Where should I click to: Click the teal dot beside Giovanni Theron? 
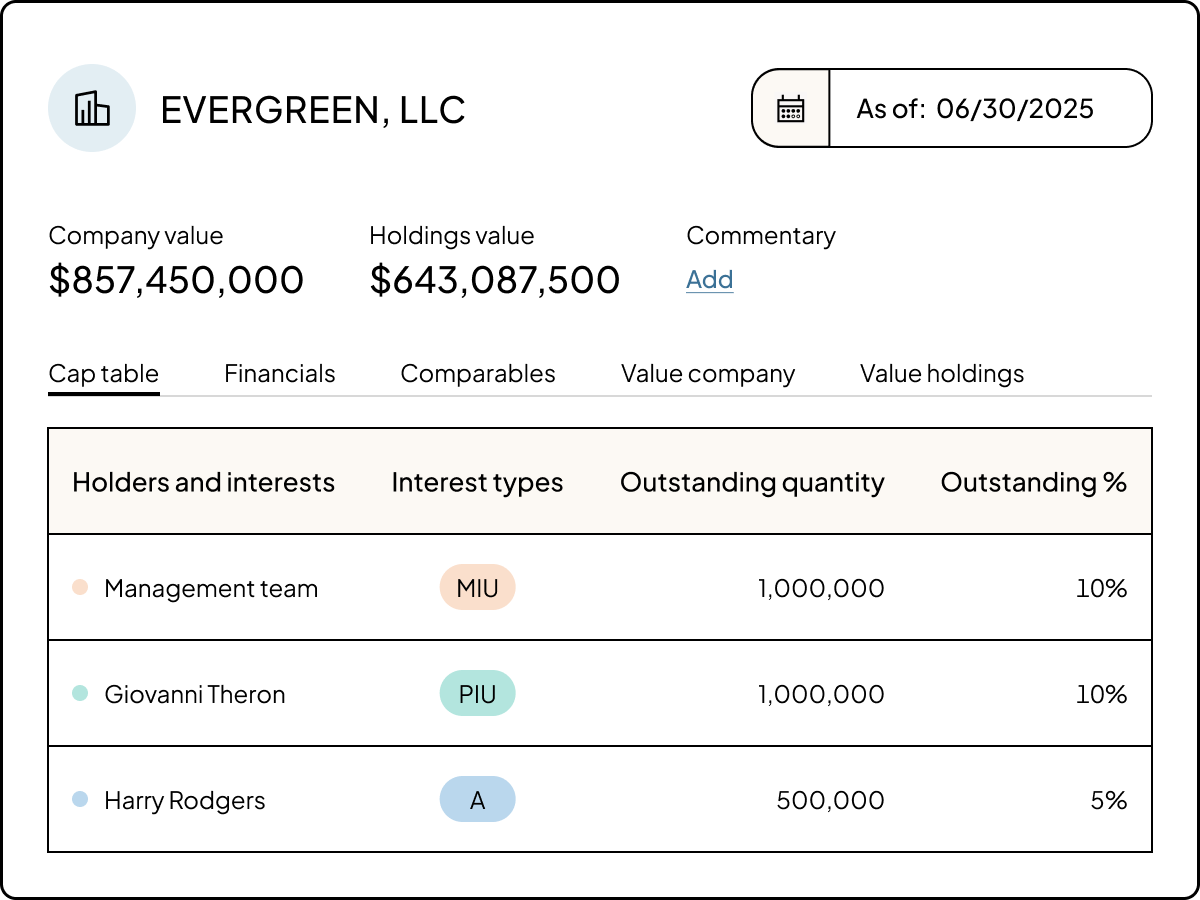point(80,693)
